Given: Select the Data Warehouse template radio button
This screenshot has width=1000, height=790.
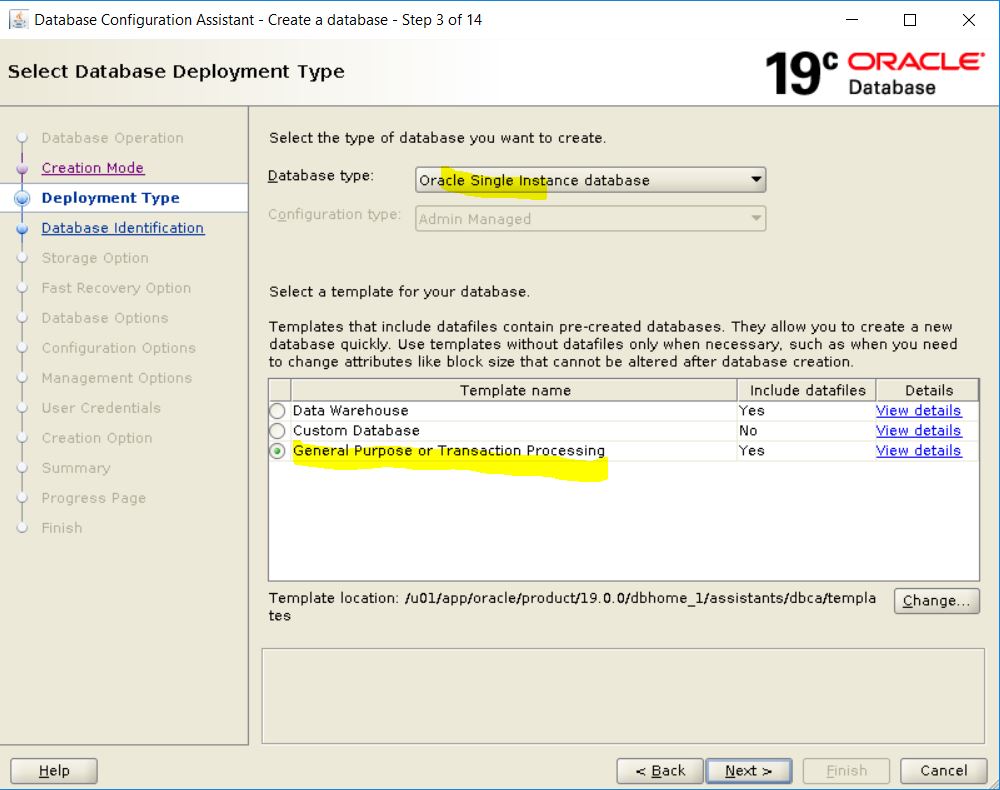Looking at the screenshot, I should pyautogui.click(x=279, y=411).
